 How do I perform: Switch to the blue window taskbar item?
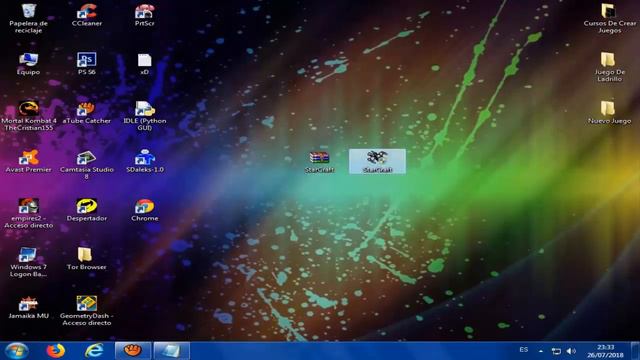[171, 351]
